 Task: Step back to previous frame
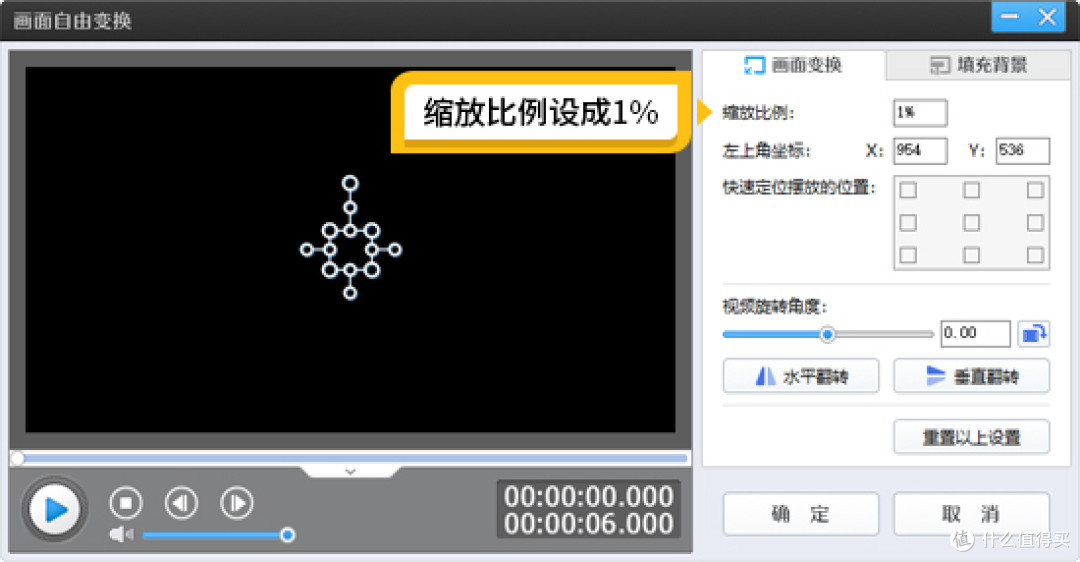tap(181, 503)
